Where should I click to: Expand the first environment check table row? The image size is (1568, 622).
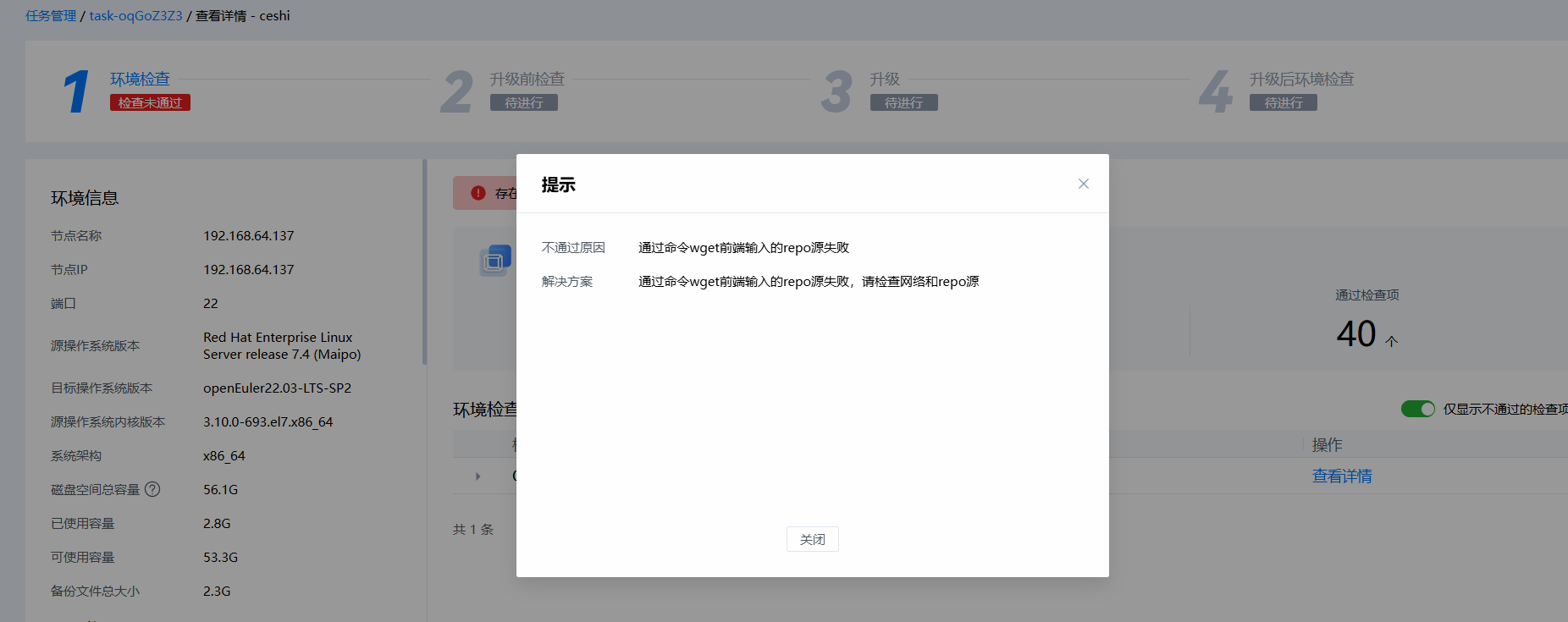pyautogui.click(x=478, y=476)
